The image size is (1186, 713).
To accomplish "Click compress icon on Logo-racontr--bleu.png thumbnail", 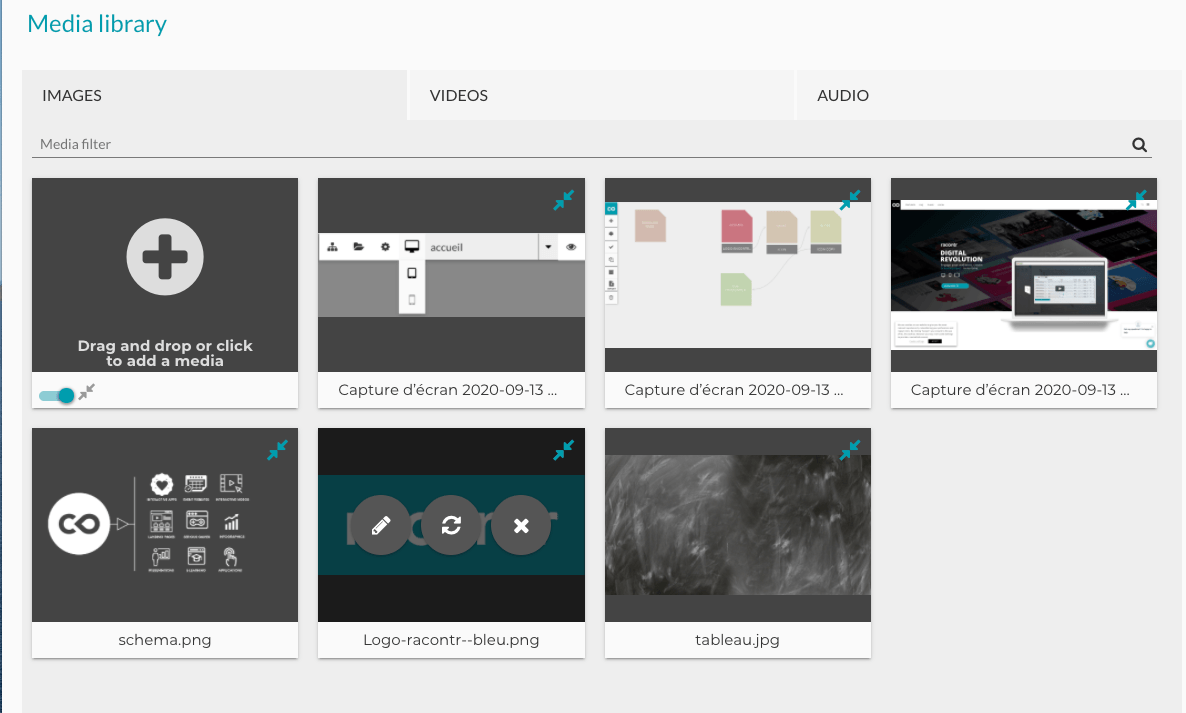I will 564,451.
